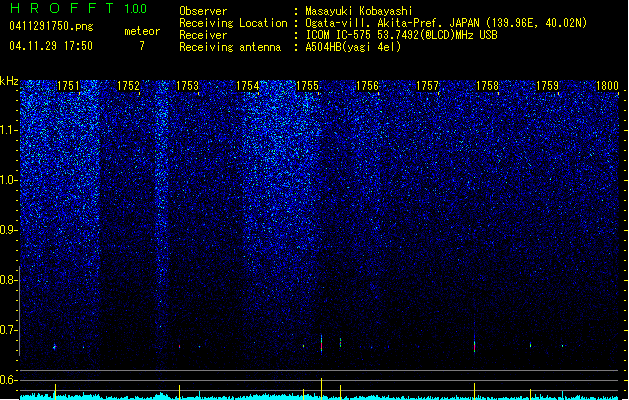Click the 1757 time marker
This screenshot has width=629, height=400.
[428, 86]
